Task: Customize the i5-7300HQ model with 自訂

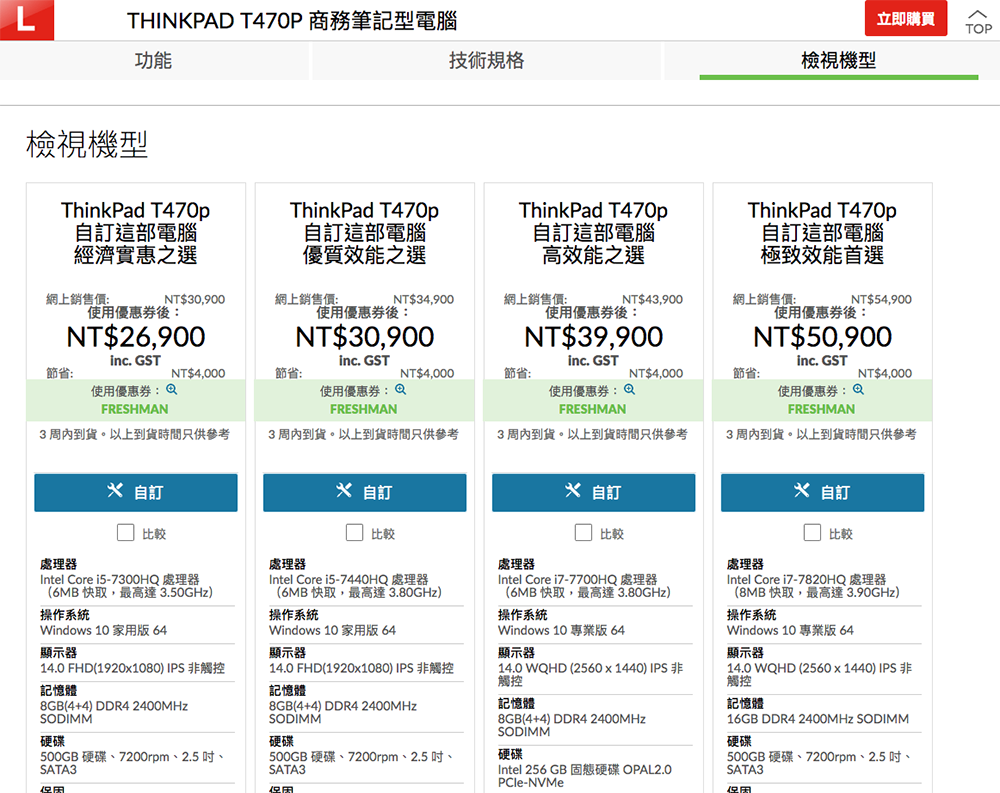Action: pos(136,492)
